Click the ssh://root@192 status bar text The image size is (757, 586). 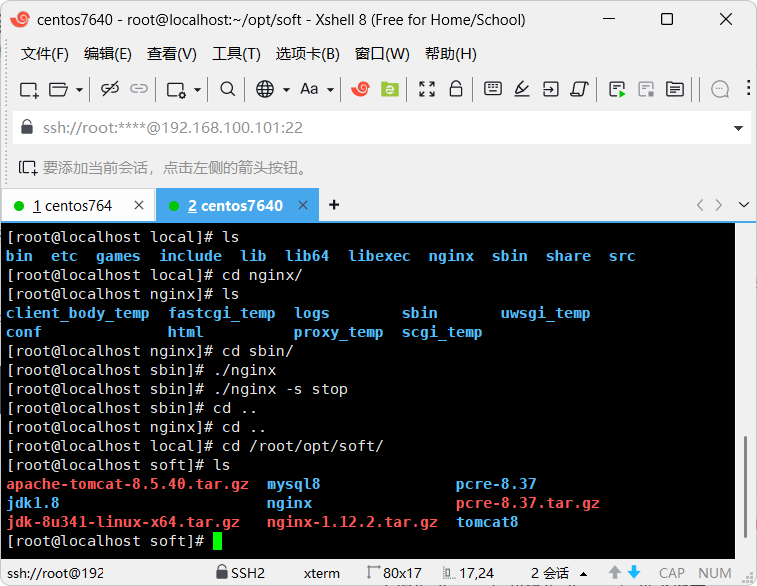(x=55, y=573)
